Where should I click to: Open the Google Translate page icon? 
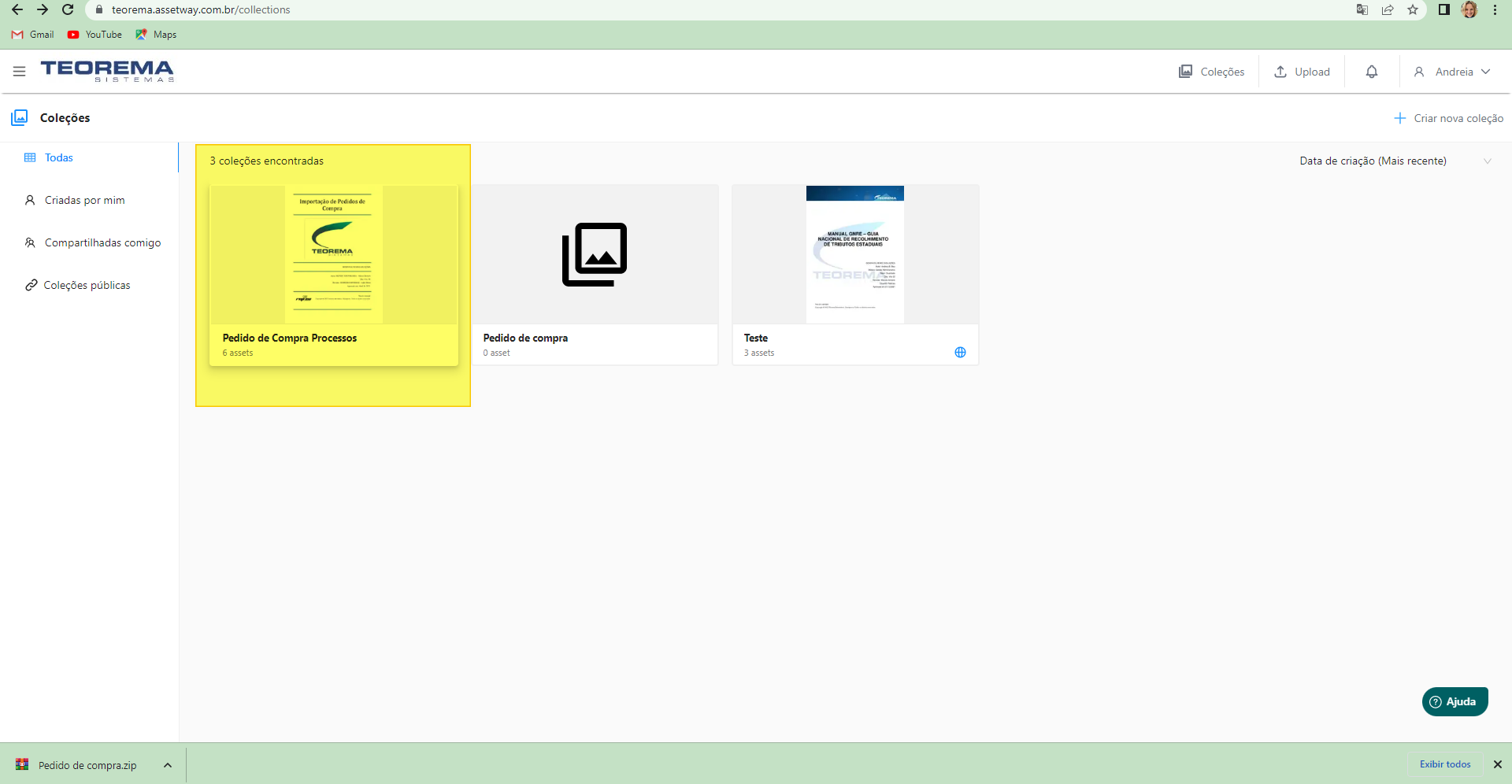(1362, 9)
